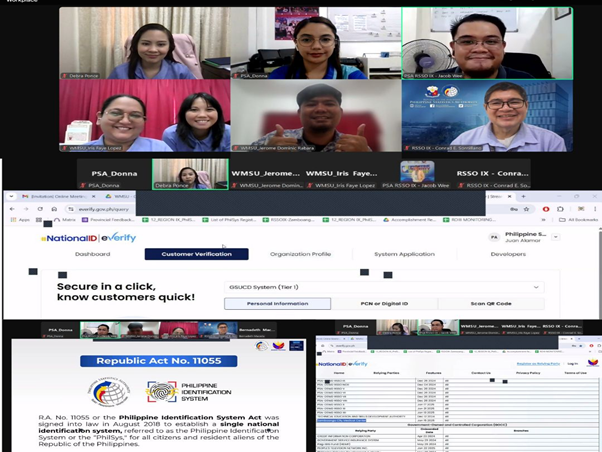Click the vertical scrollbar of the eVerify page
Viewport: 602px width, 452px height.
pyautogui.click(x=600, y=273)
